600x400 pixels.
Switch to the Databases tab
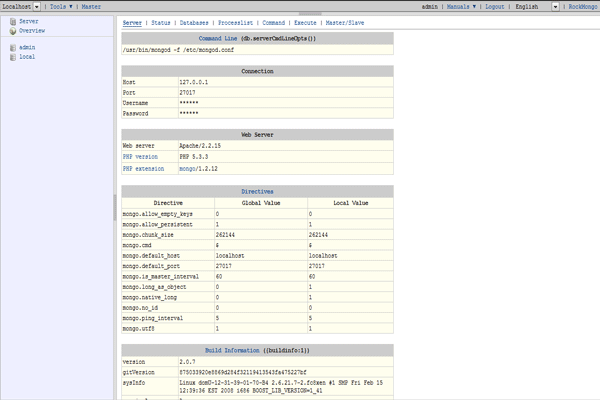[x=195, y=21]
